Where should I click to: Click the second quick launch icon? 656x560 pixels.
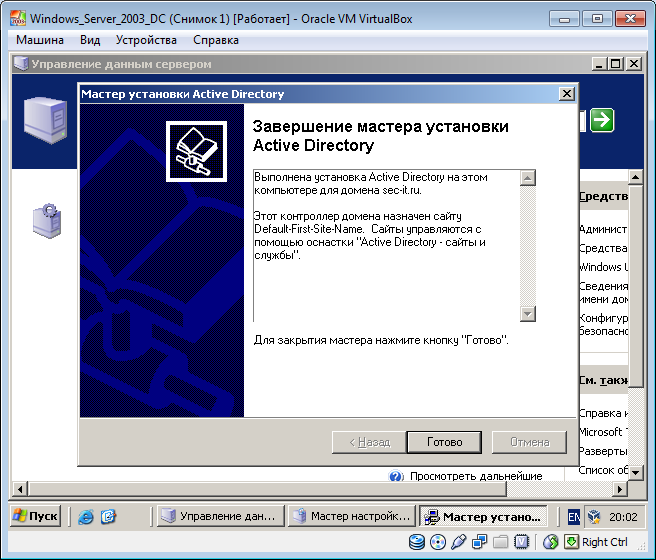[108, 517]
